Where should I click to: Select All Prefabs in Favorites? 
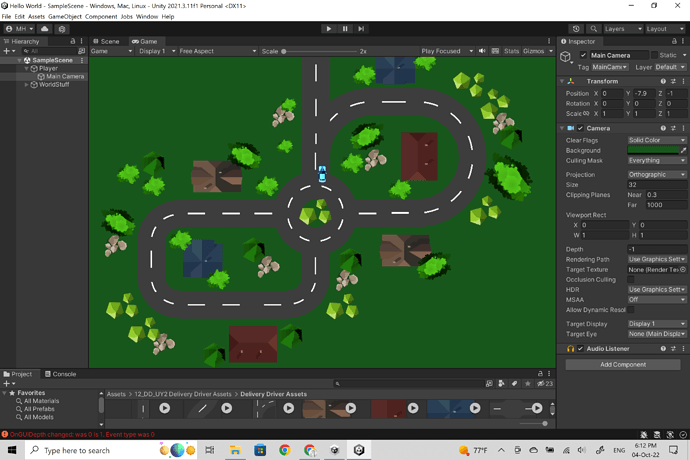39,409
